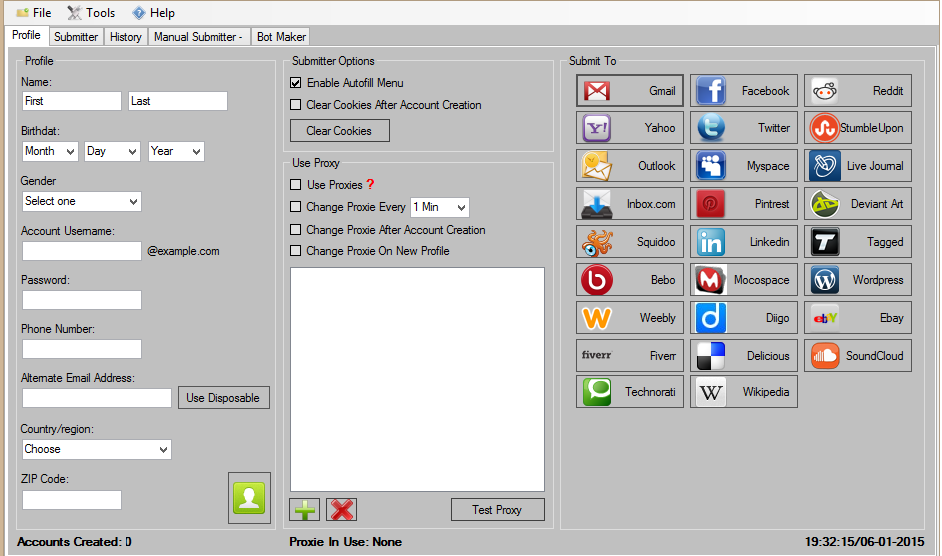The image size is (942, 556).
Task: Expand the Country/region Choose dropdown
Action: [x=97, y=450]
